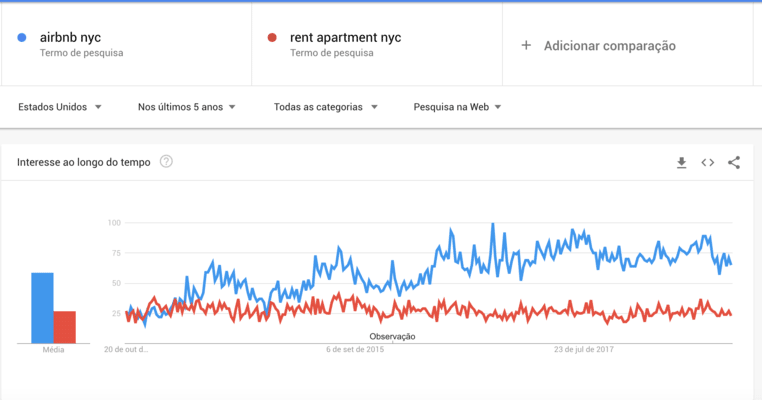
Task: Open help icon beside Interesse ao longo do tempo
Action: tap(166, 162)
